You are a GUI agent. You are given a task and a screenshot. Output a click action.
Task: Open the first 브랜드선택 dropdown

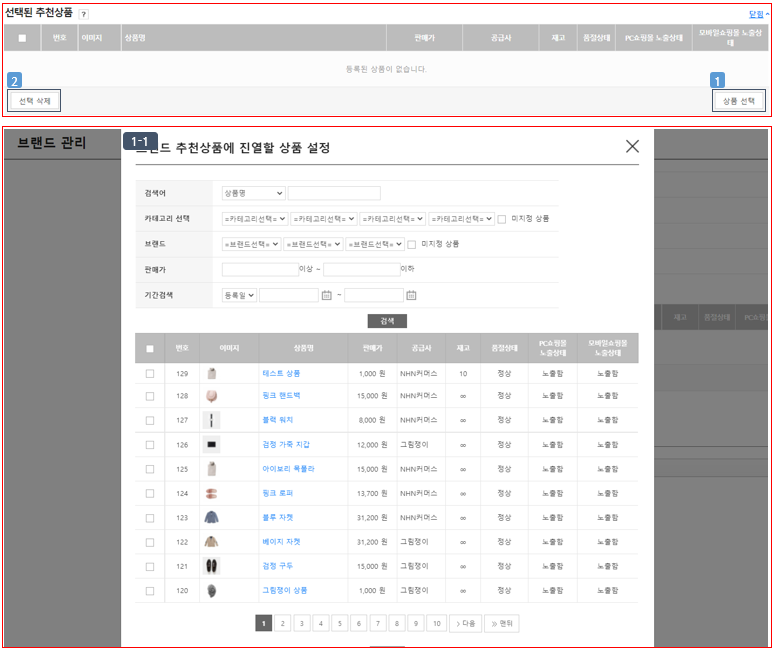[251, 244]
